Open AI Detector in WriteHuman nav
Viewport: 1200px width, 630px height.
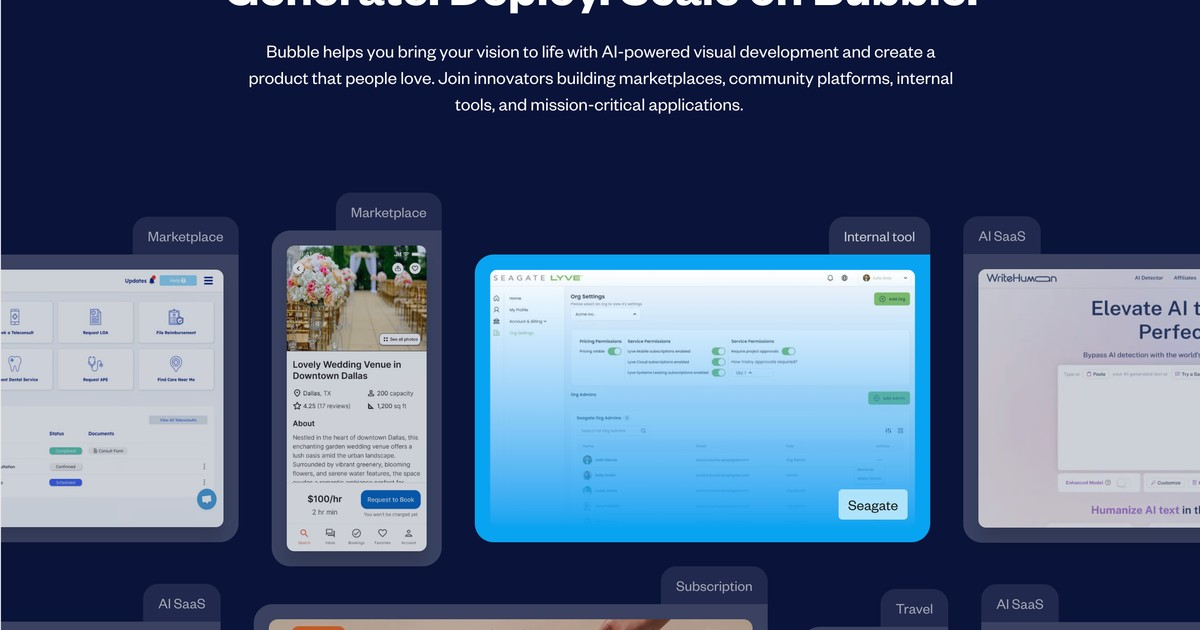click(x=1150, y=278)
